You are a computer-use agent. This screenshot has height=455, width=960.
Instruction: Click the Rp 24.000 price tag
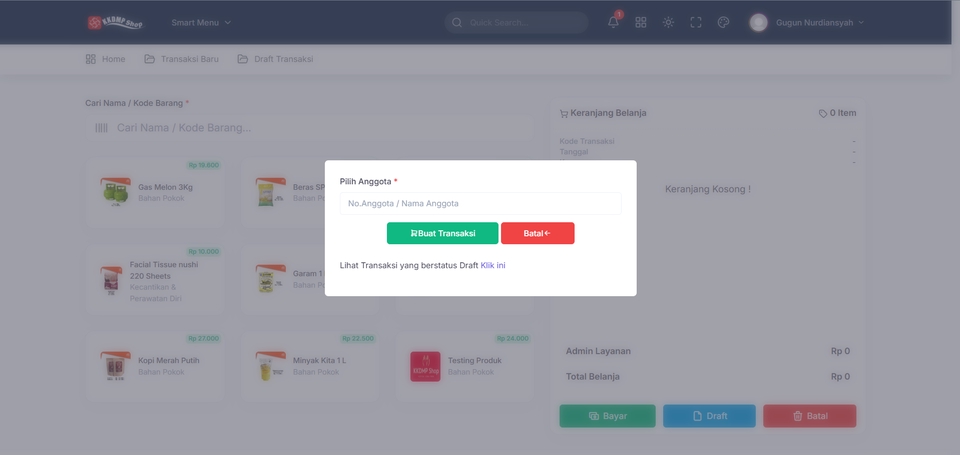(x=513, y=338)
